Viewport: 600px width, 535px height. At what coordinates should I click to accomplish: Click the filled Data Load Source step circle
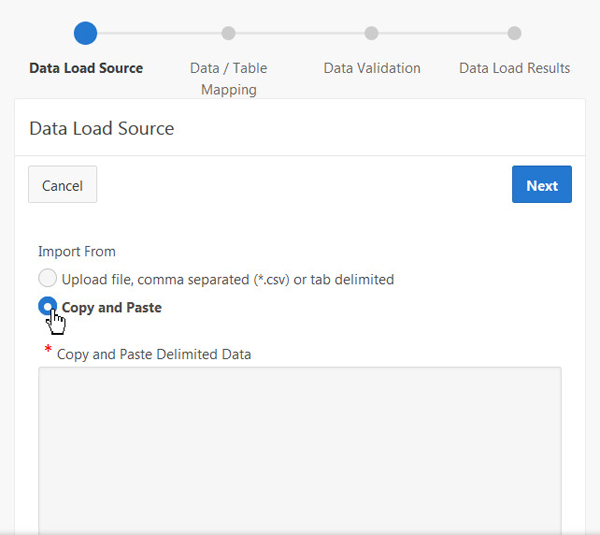[x=86, y=33]
